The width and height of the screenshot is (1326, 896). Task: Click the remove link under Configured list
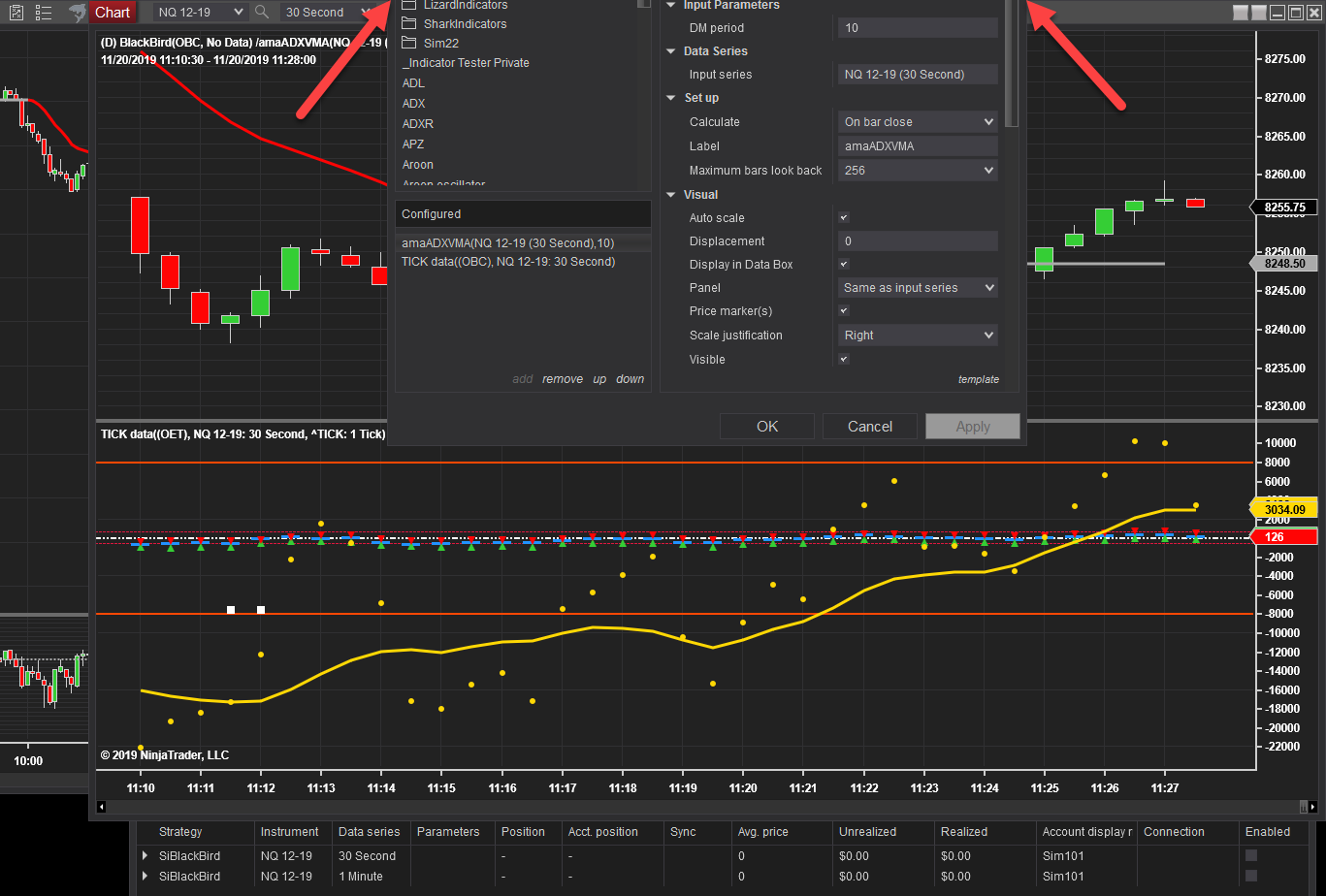[x=563, y=379]
